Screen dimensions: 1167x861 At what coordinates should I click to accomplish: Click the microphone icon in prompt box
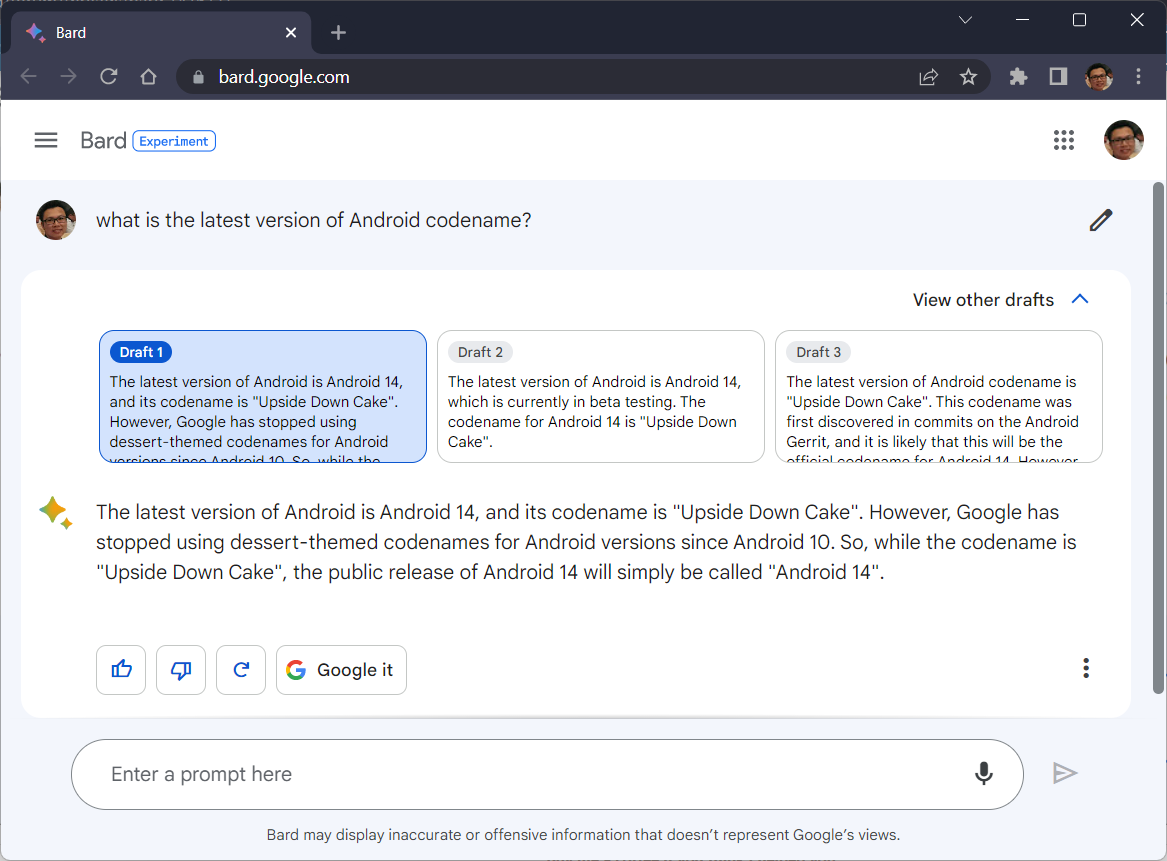click(984, 774)
